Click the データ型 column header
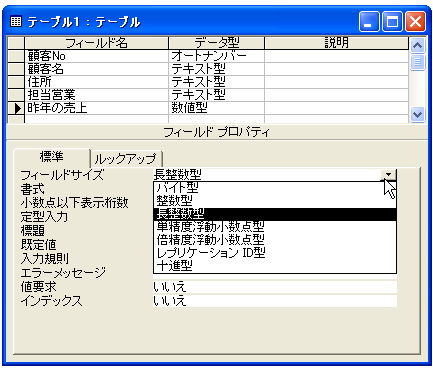 pos(216,43)
